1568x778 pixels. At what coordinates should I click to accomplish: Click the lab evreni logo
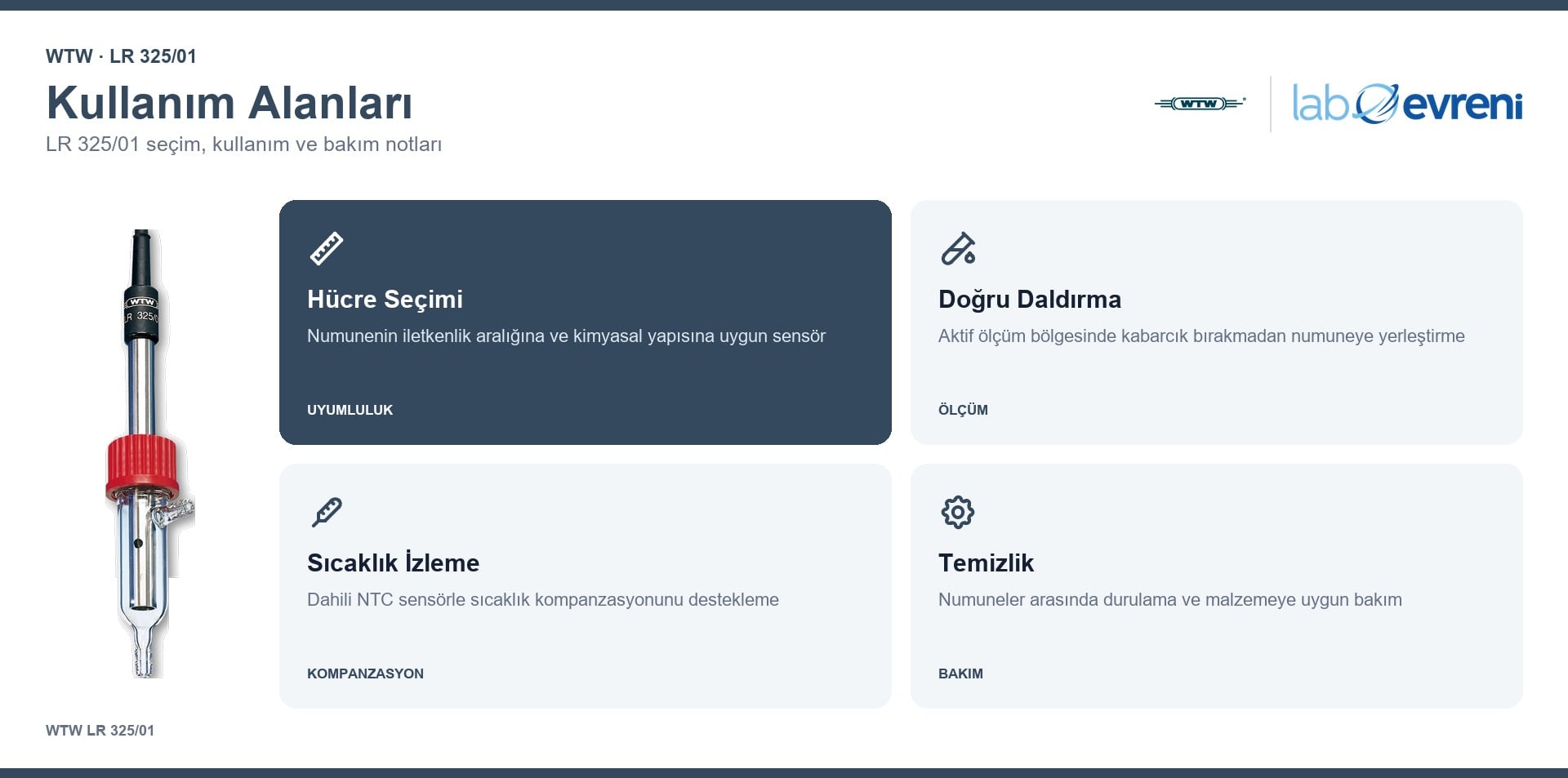[x=1407, y=104]
